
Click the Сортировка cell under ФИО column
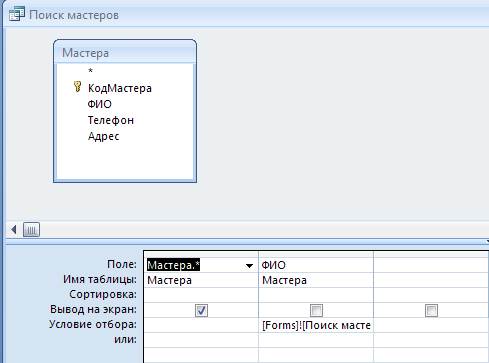tap(316, 295)
